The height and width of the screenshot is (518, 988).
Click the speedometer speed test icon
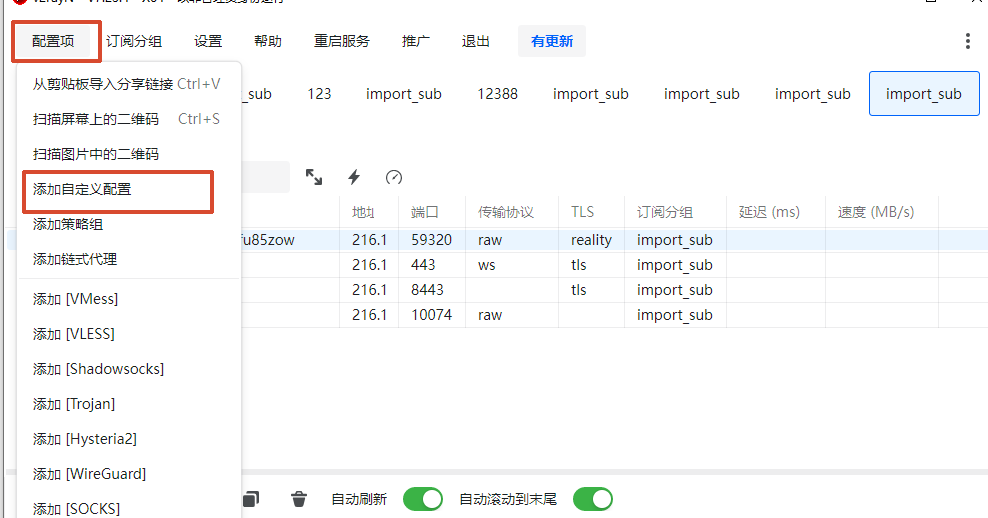pyautogui.click(x=394, y=177)
